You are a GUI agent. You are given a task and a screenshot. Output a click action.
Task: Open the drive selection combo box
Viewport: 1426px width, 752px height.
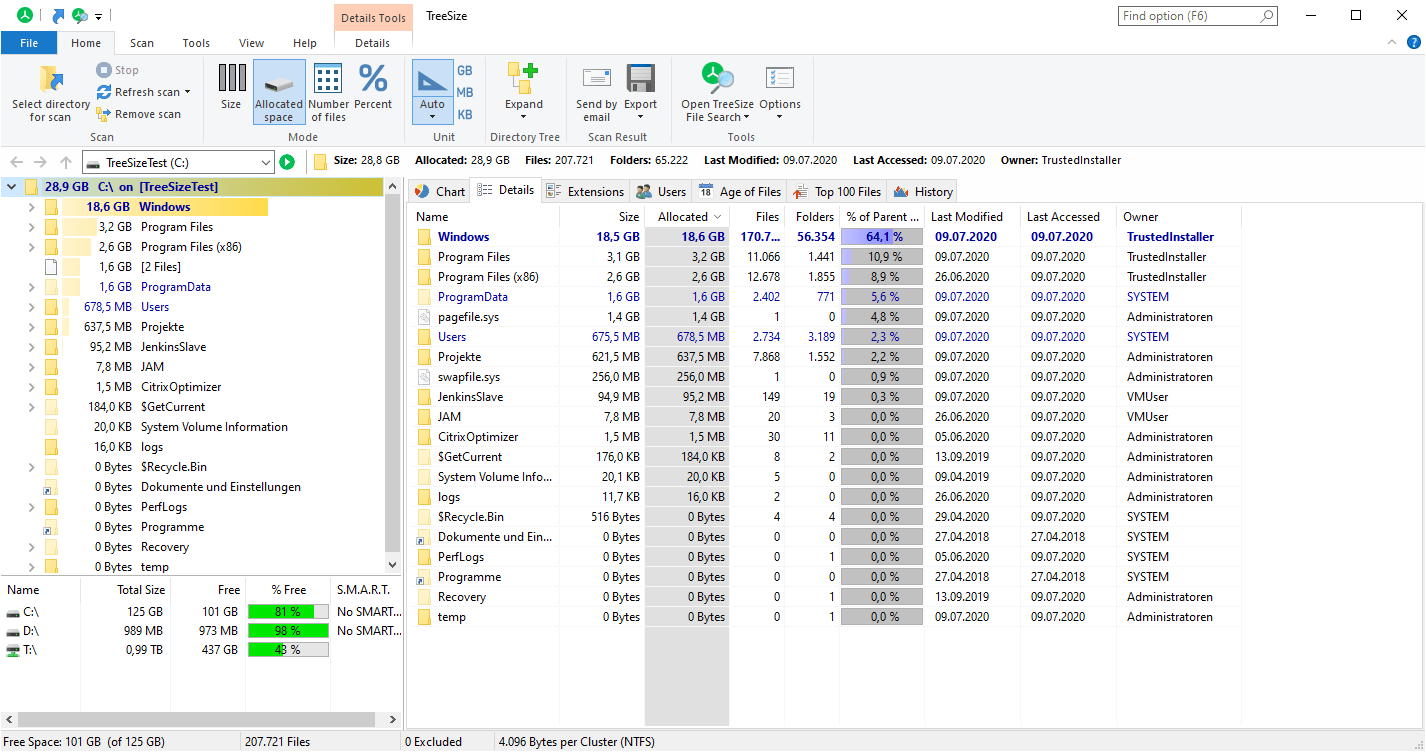click(x=177, y=162)
